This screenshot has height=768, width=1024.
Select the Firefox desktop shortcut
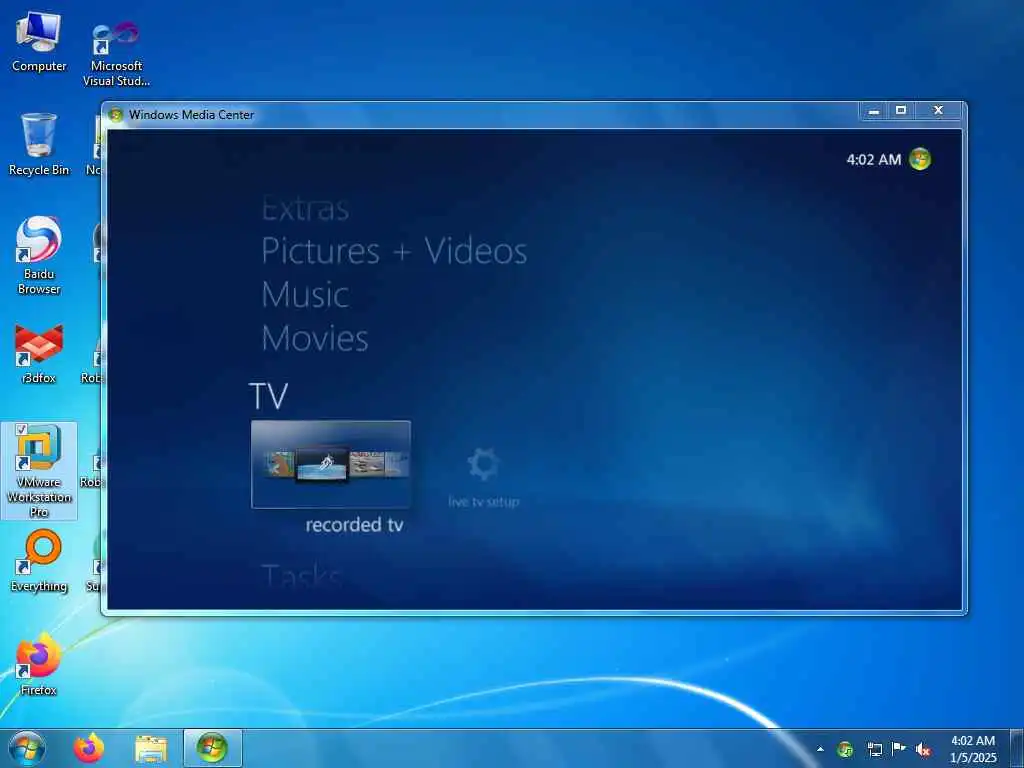(x=39, y=664)
